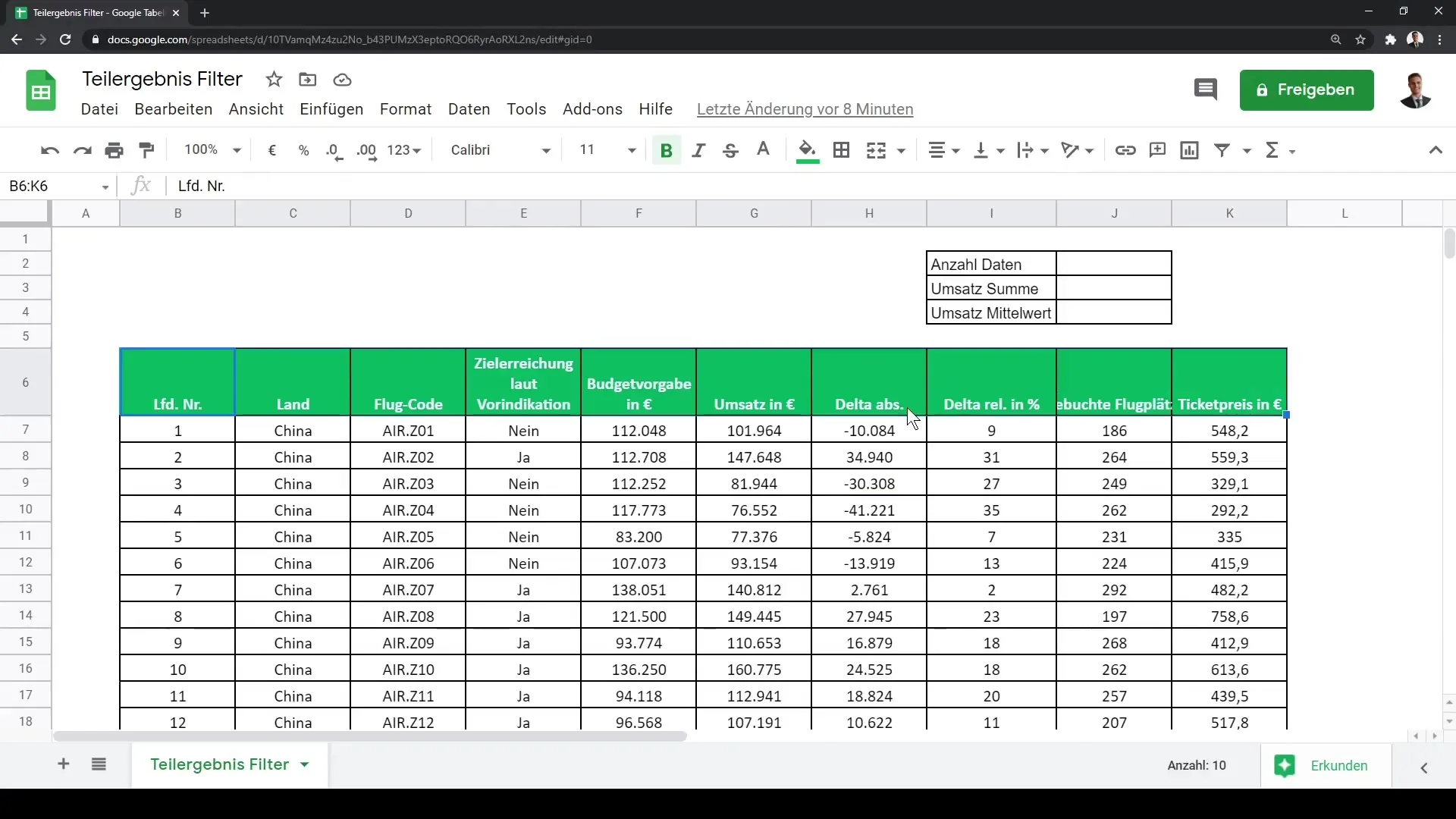Apply percent number format
The image size is (1456, 819).
coord(304,150)
